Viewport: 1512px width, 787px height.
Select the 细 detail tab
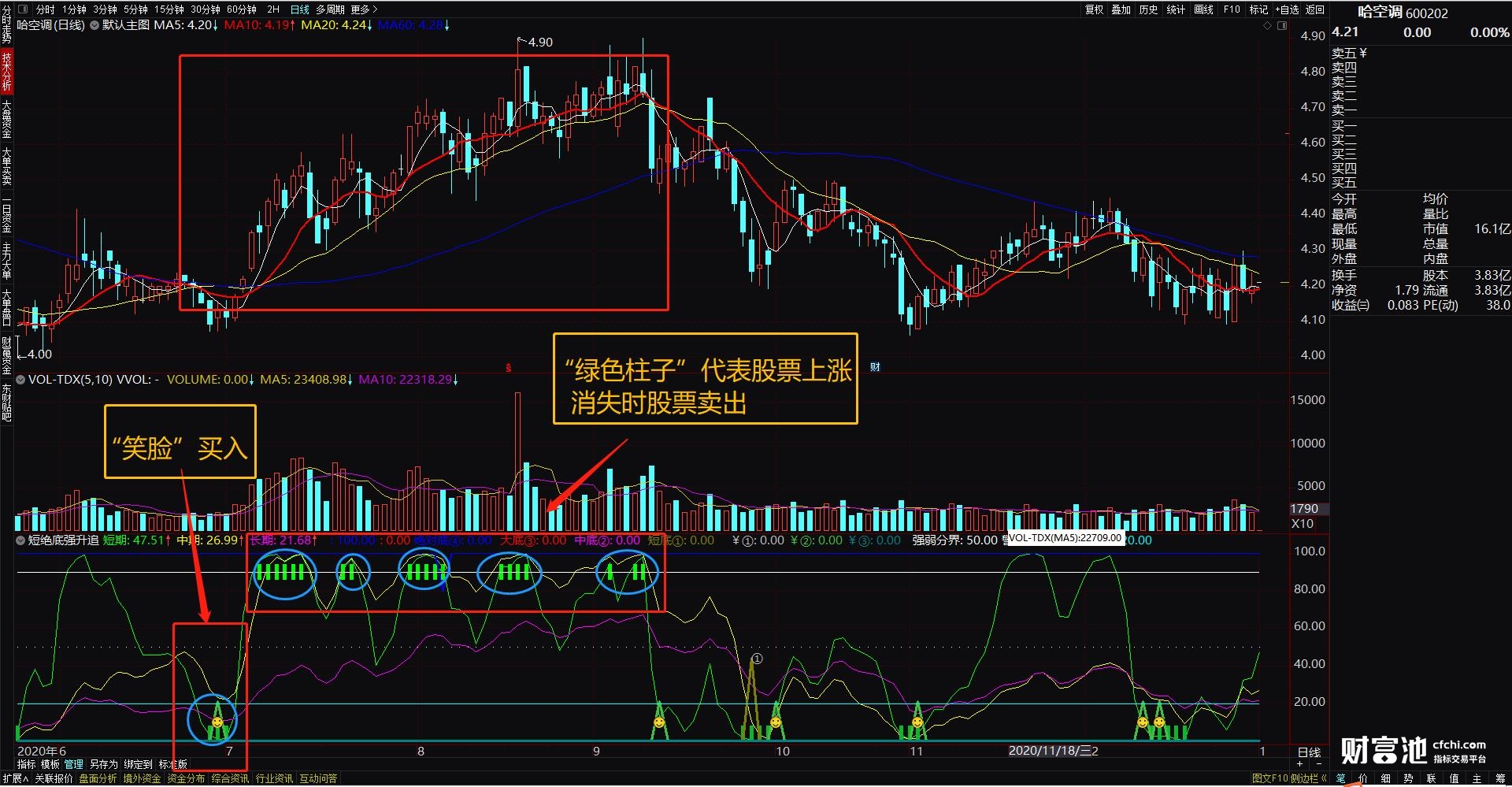click(x=1385, y=778)
